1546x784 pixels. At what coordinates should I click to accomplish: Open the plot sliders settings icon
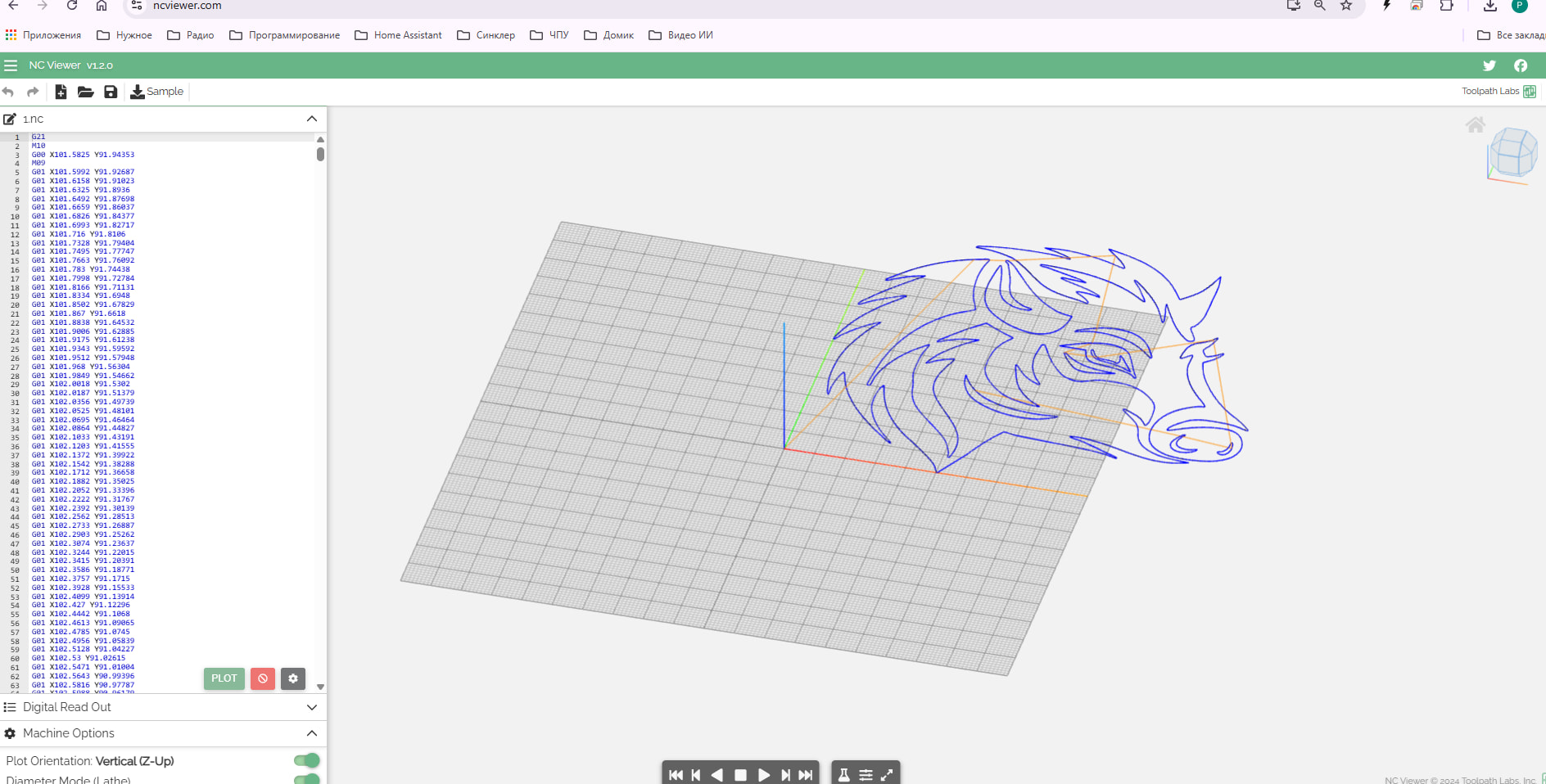click(866, 774)
